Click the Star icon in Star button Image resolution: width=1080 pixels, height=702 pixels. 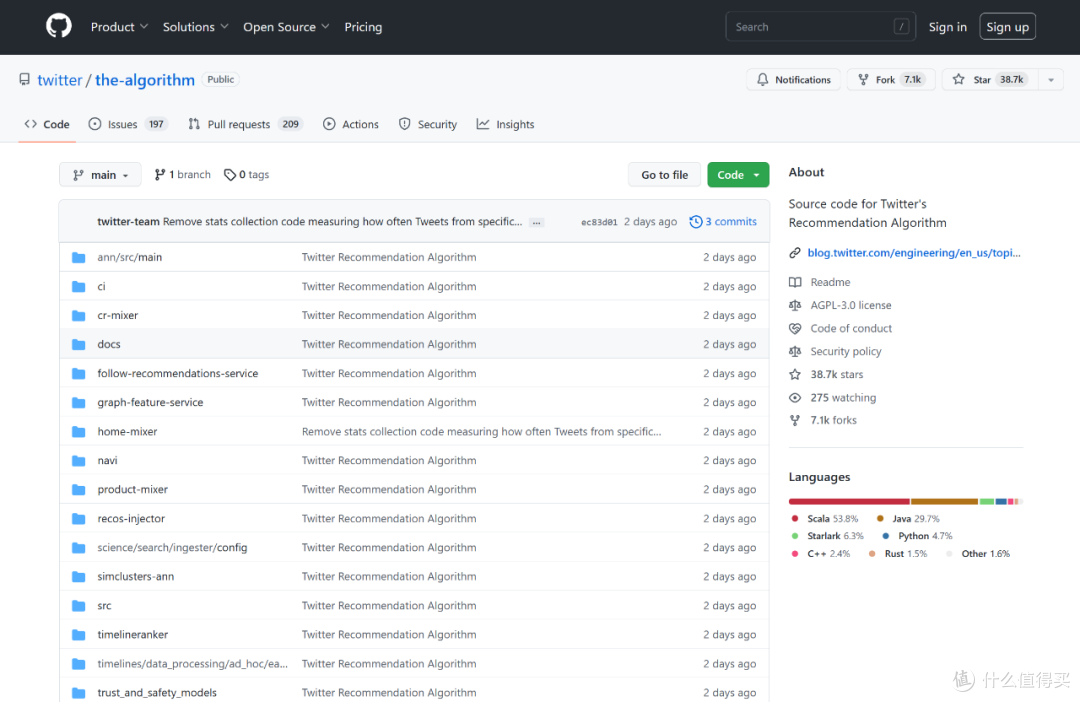point(958,79)
